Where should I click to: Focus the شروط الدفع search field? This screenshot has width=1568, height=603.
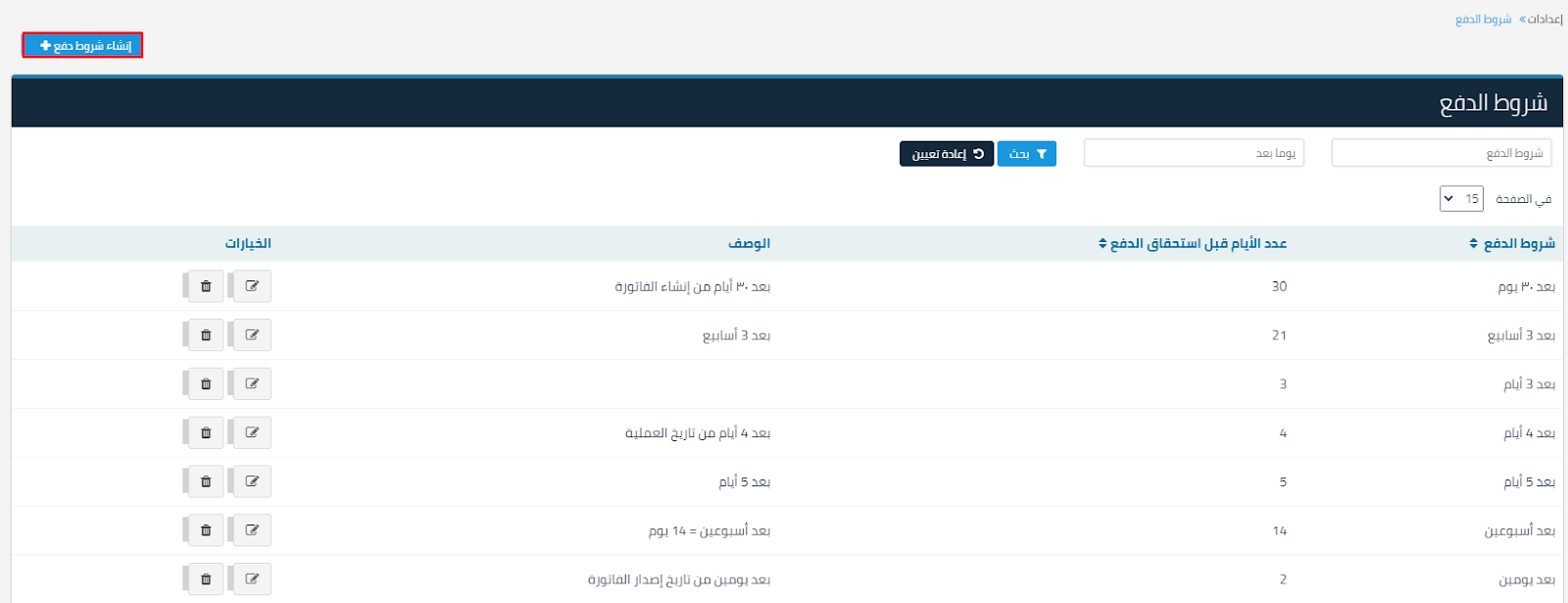(x=1441, y=153)
